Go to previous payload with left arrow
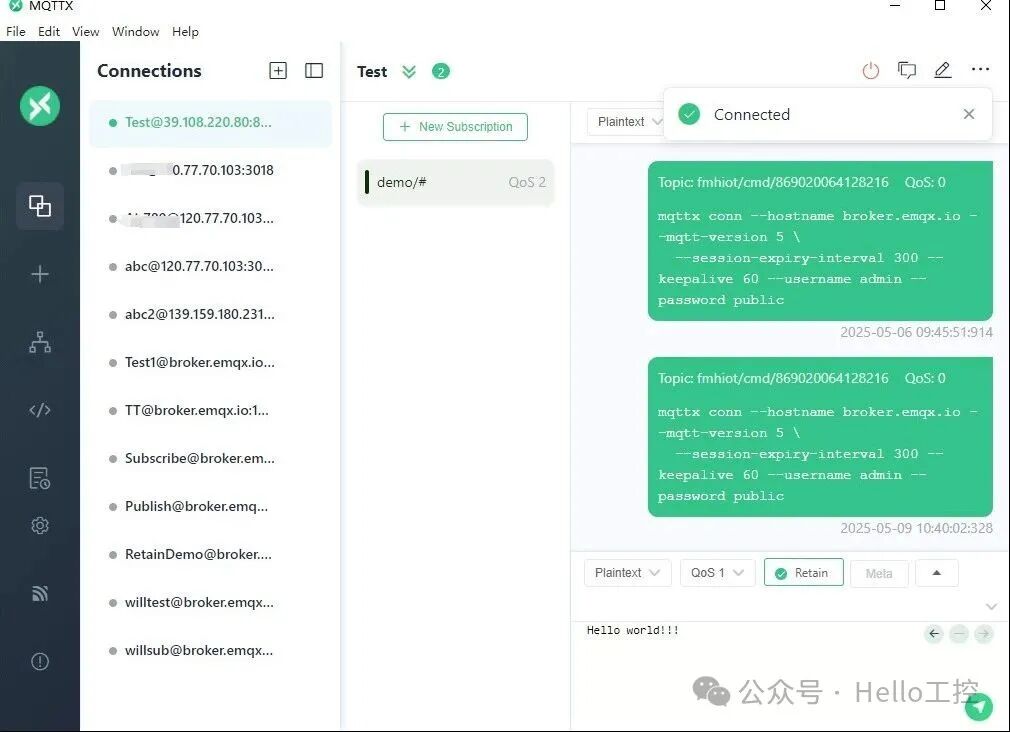Screen dimensions: 1010x732 (x=934, y=634)
